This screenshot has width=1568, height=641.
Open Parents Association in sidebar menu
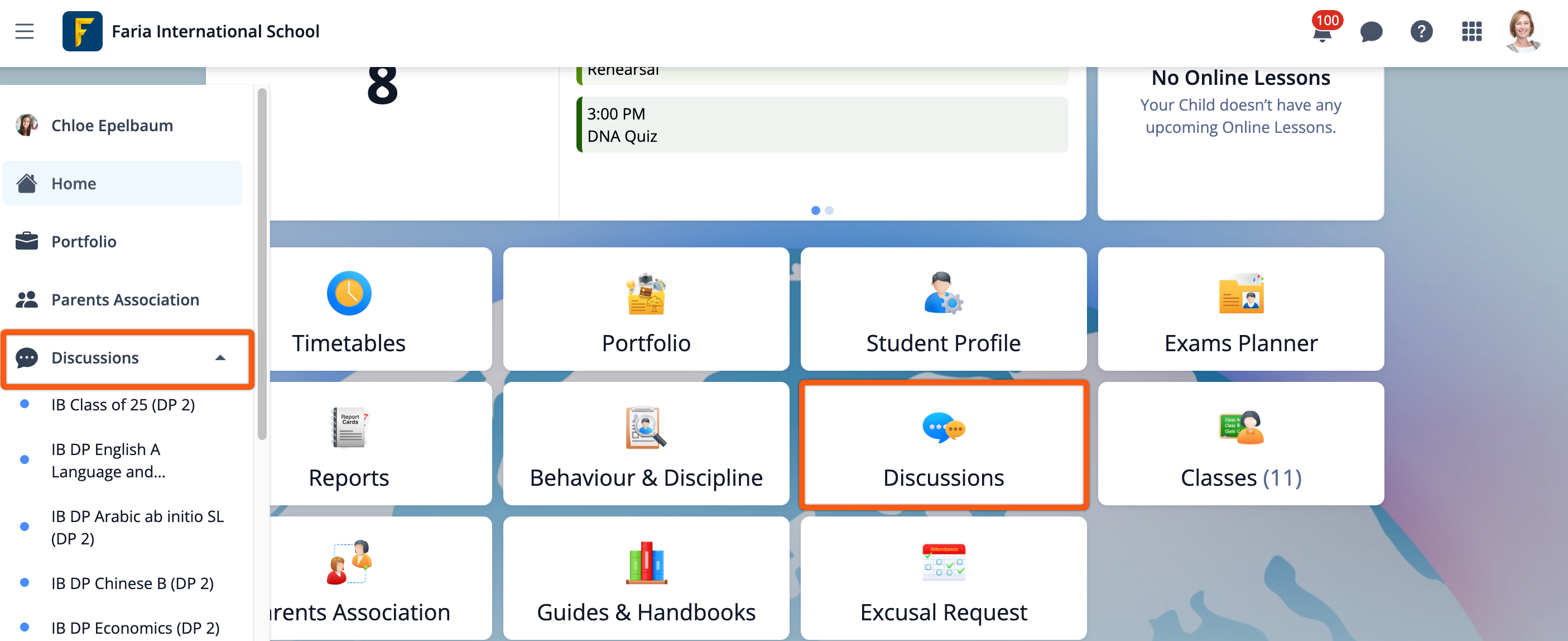tap(125, 300)
